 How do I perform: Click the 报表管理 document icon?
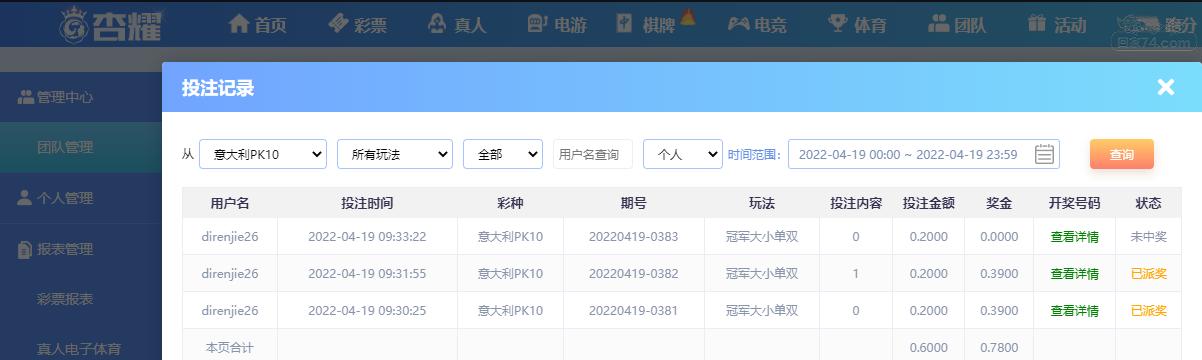pos(25,249)
